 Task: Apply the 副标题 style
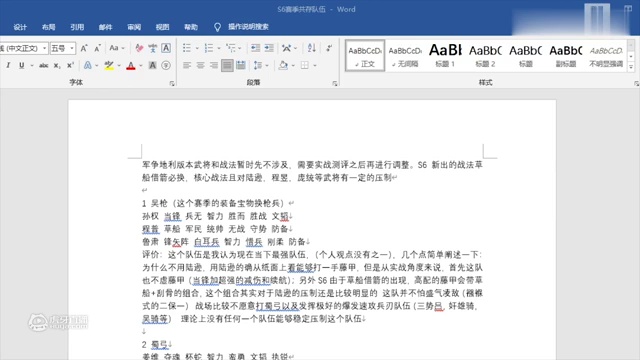(x=565, y=56)
